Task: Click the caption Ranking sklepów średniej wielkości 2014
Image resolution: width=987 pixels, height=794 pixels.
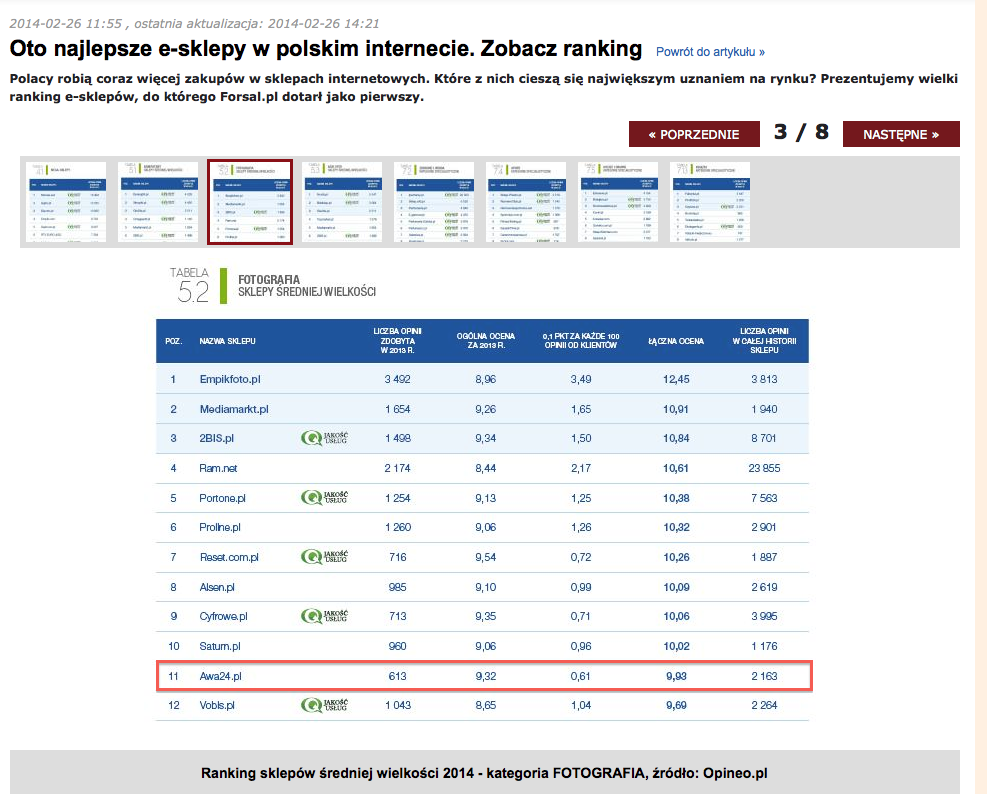Action: point(484,773)
